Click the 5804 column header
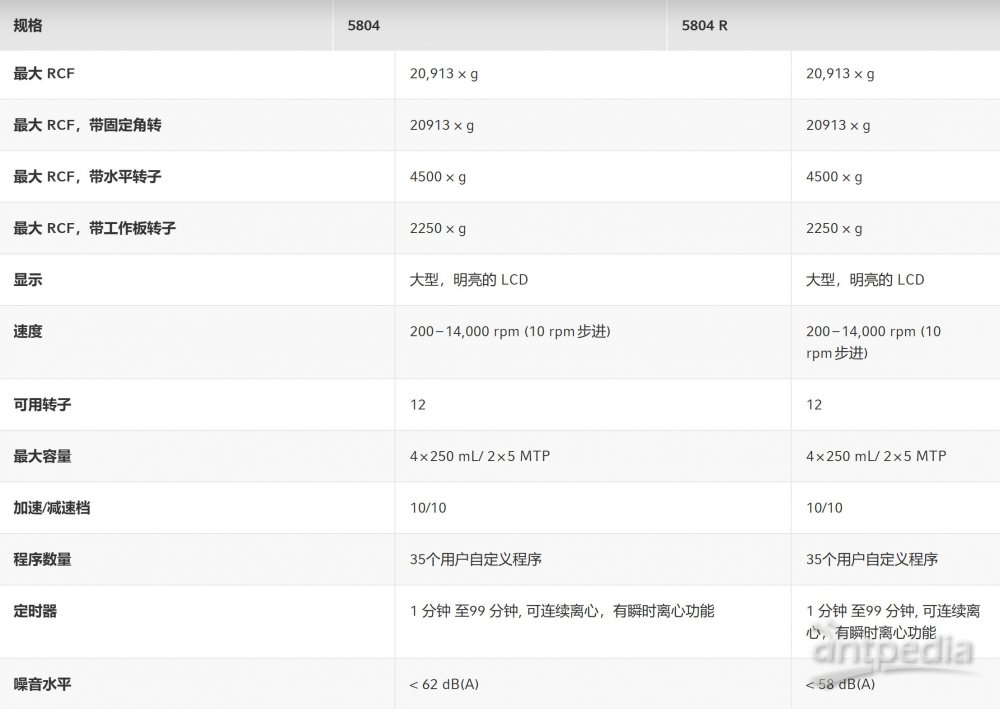The width and height of the screenshot is (1000, 709). tap(363, 25)
